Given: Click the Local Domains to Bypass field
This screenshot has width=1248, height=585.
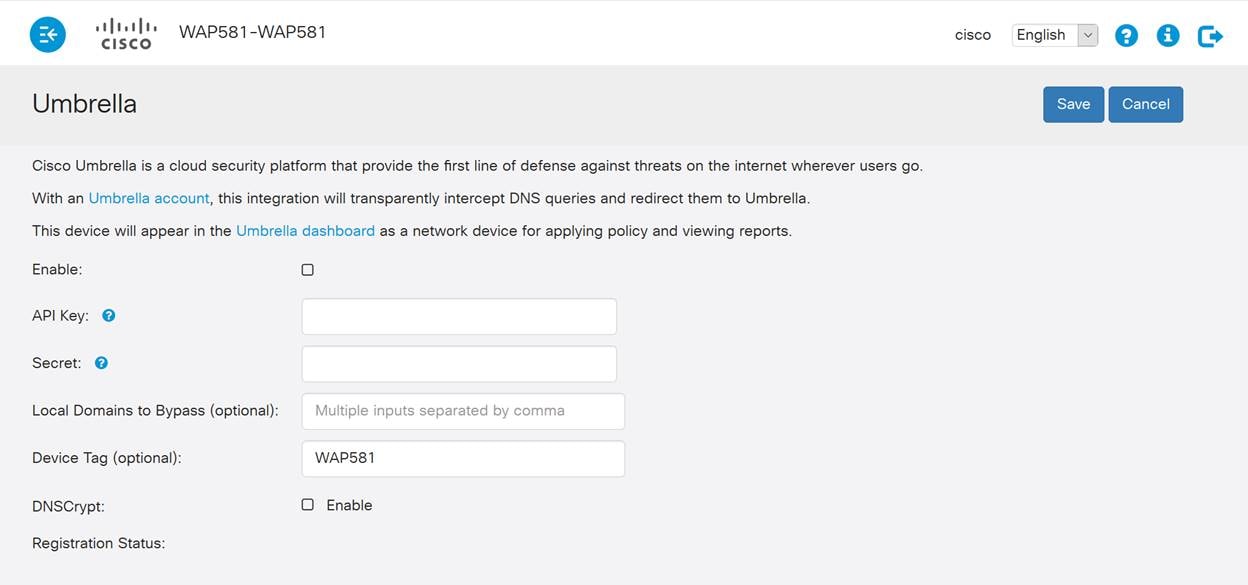Looking at the screenshot, I should (x=463, y=411).
